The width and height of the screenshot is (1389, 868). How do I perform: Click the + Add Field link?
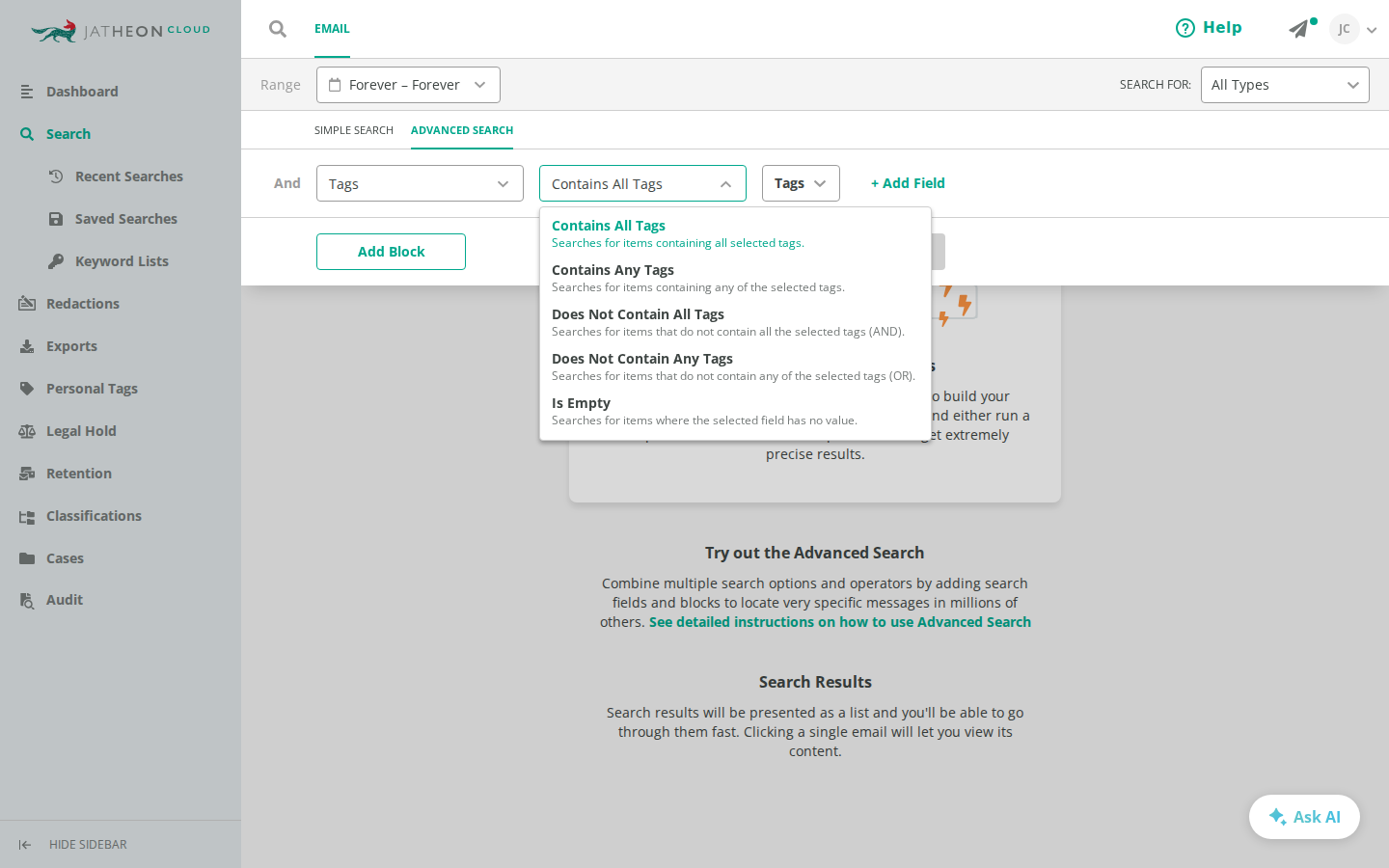[908, 183]
